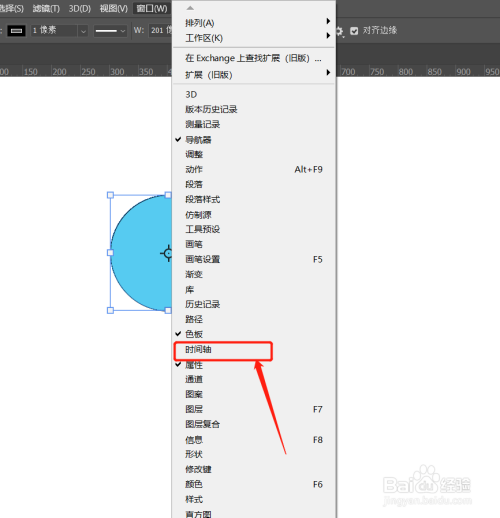Viewport: 500px width, 518px height.
Task: Select 通道 menu item
Action: click(x=254, y=379)
